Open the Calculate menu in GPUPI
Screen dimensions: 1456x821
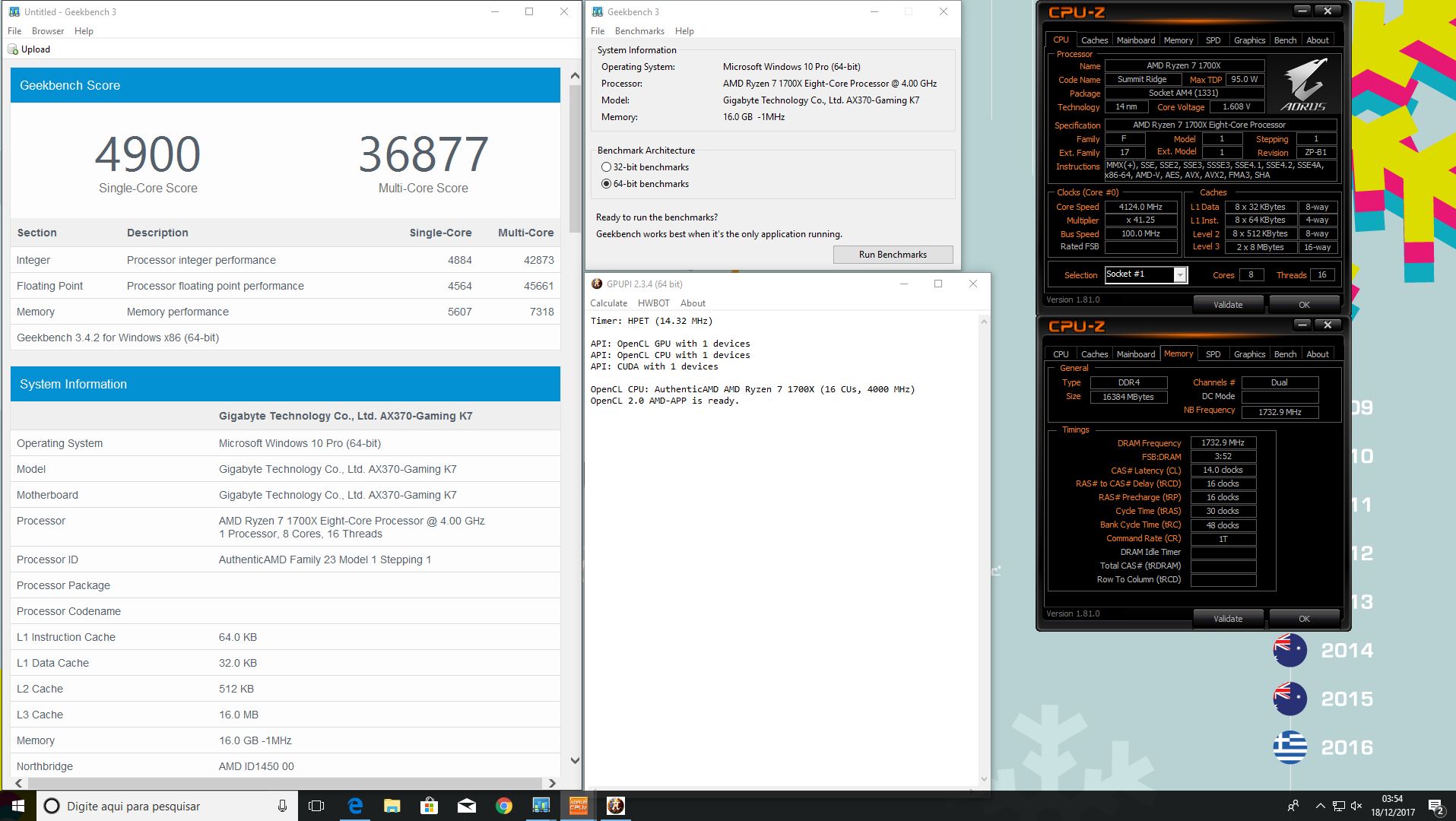pos(609,303)
